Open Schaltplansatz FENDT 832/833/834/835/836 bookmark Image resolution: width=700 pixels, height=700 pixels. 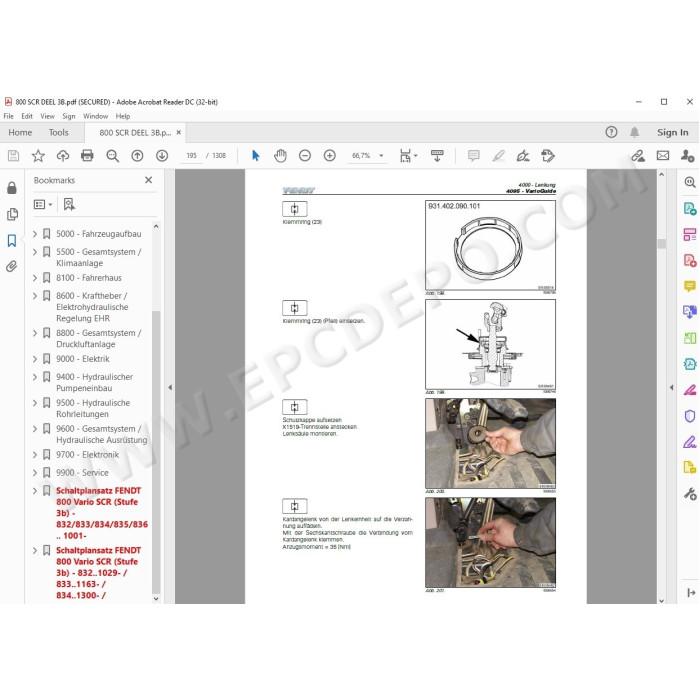point(102,513)
